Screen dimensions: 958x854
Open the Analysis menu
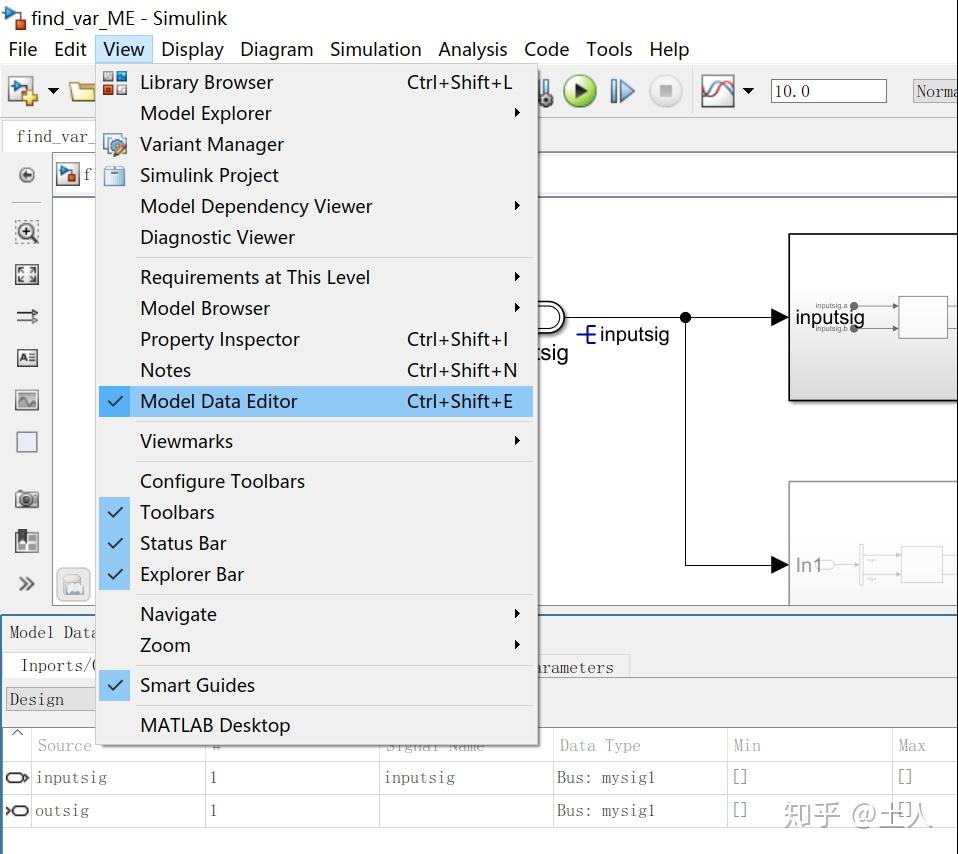473,49
